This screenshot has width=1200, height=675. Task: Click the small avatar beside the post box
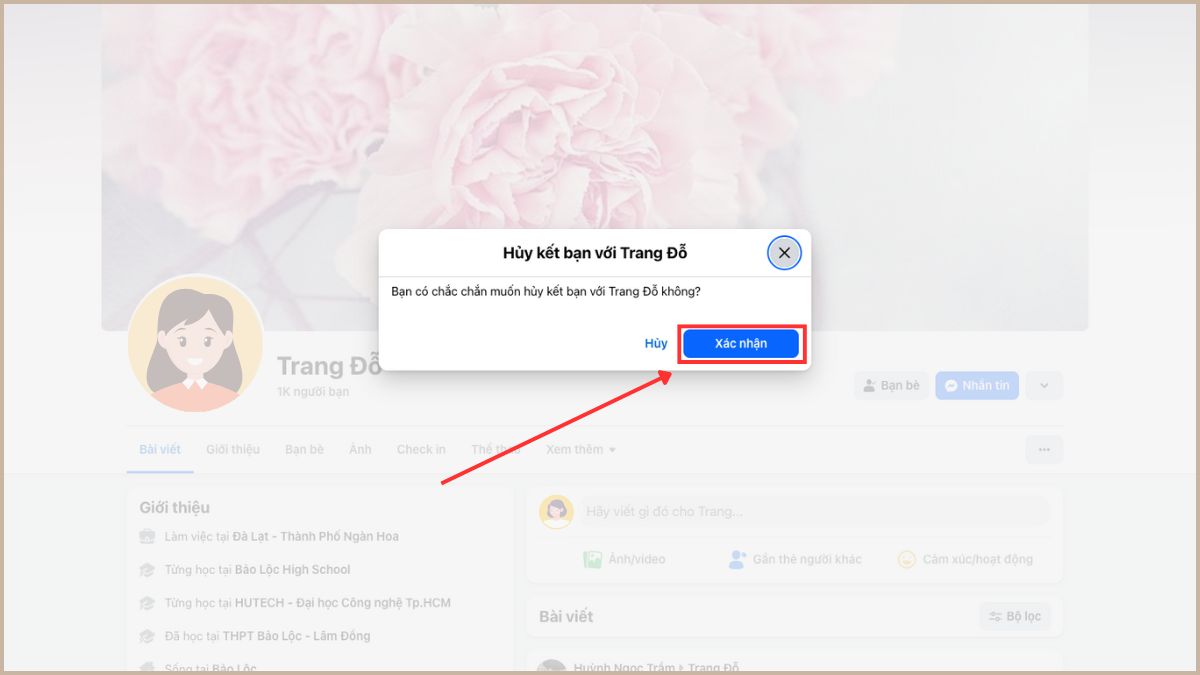(x=556, y=511)
